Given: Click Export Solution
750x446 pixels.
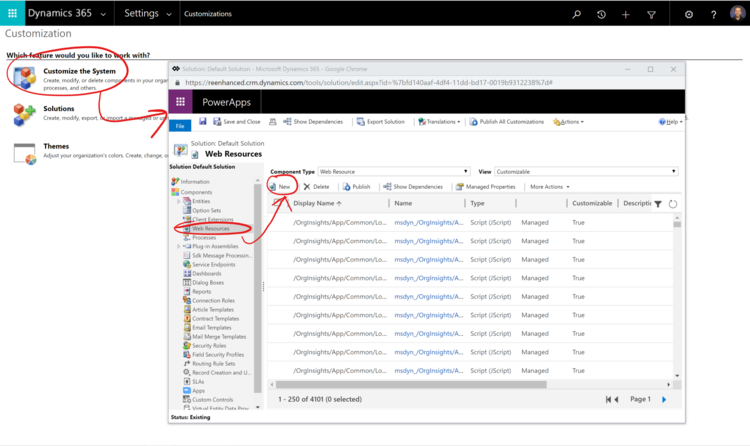Looking at the screenshot, I should coord(381,122).
